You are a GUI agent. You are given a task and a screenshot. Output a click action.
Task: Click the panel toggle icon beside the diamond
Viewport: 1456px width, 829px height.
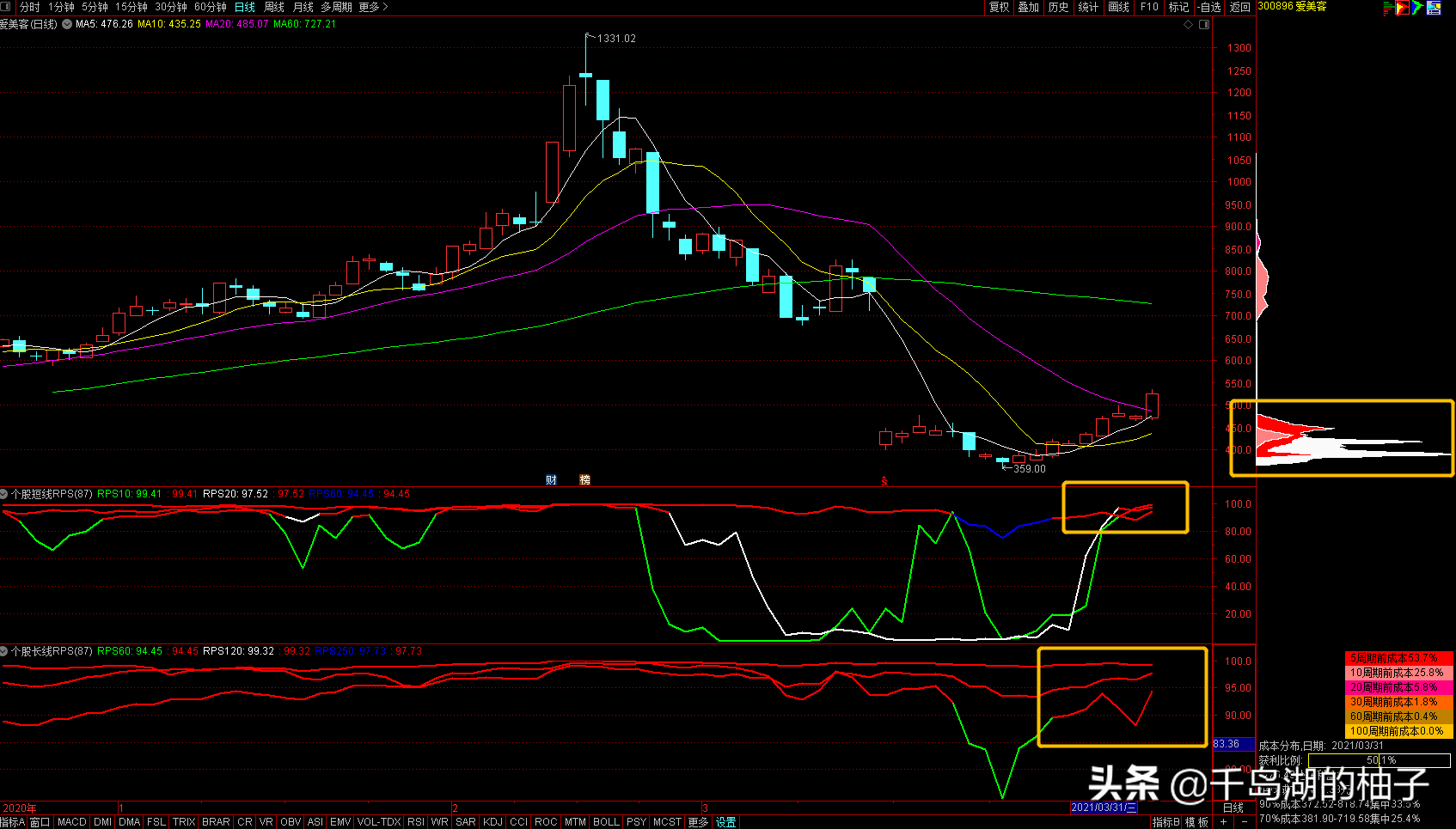(1204, 24)
